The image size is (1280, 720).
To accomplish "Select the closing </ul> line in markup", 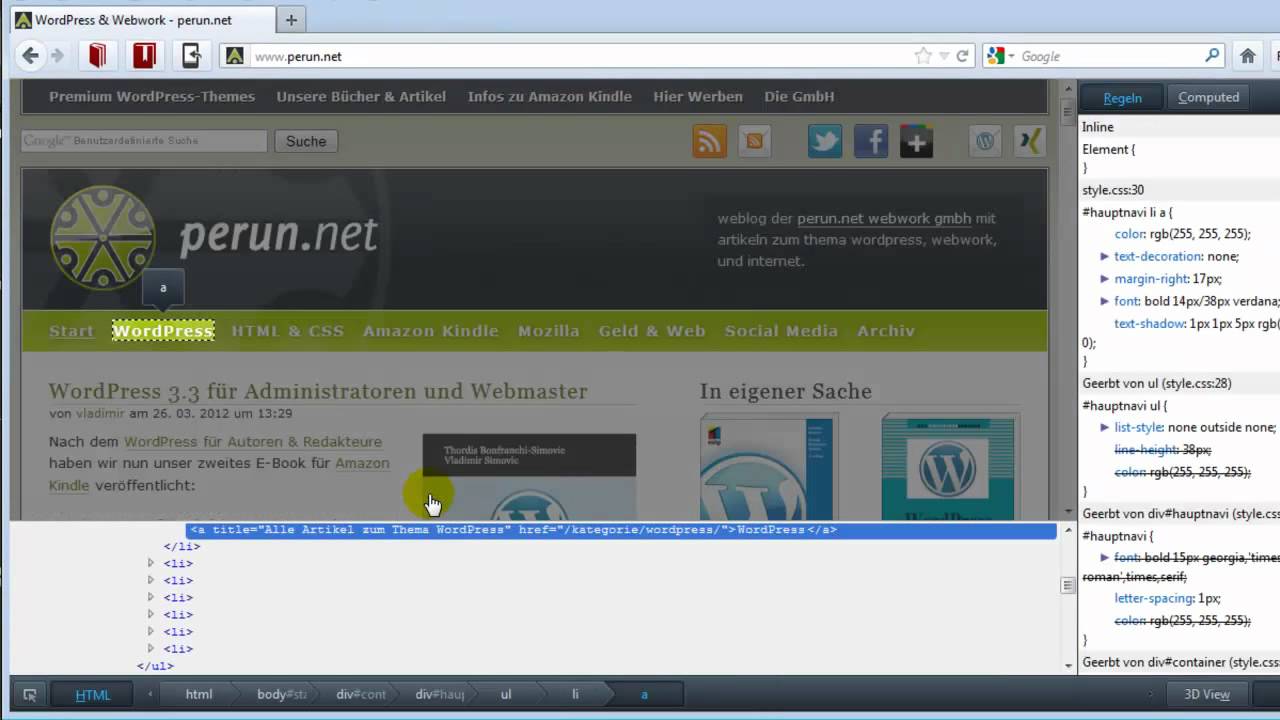I will (155, 666).
